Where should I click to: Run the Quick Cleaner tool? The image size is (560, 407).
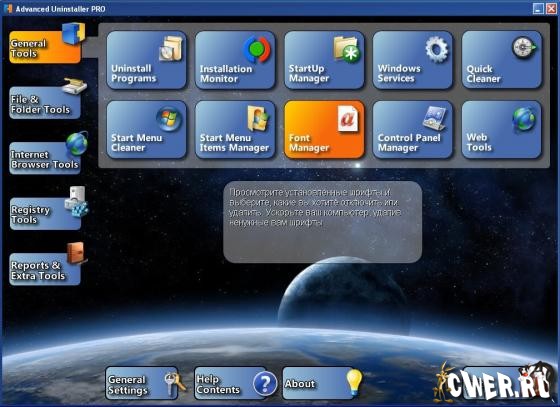coord(501,60)
